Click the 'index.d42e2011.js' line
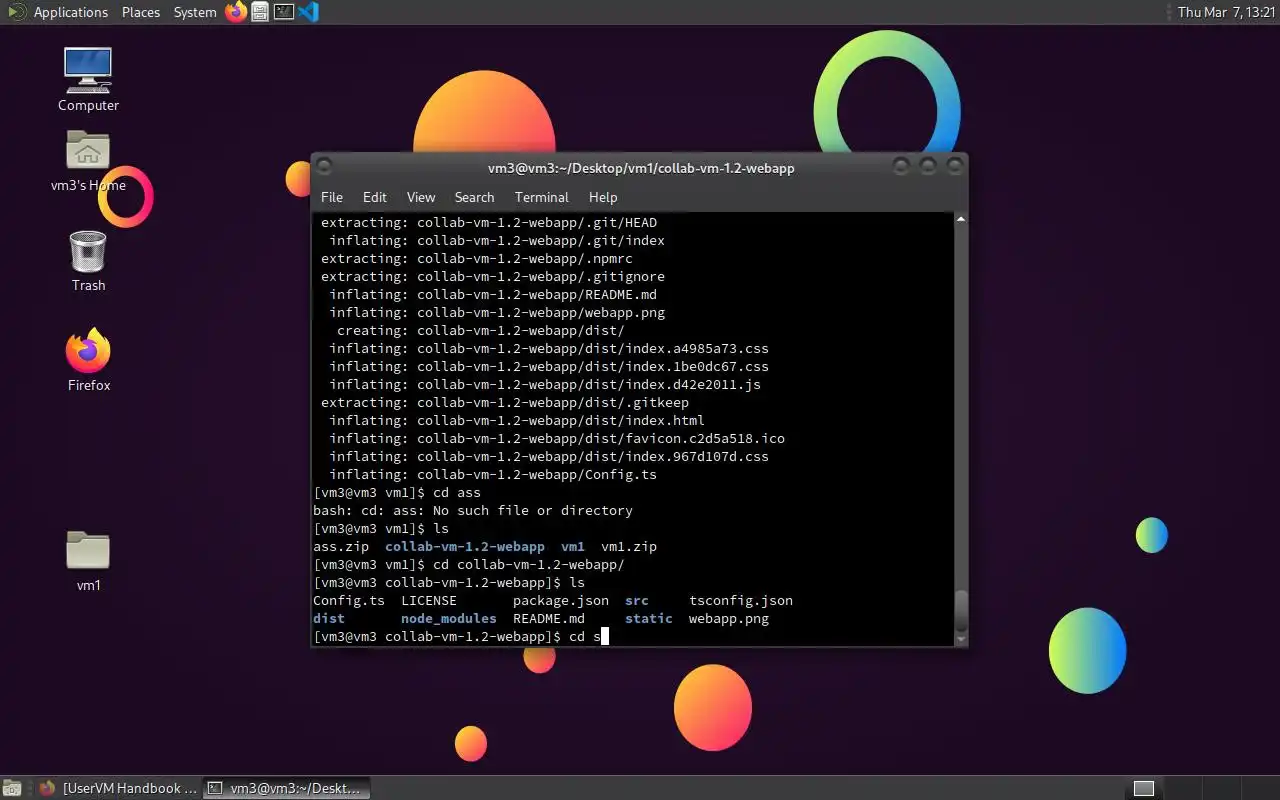1280x800 pixels. pyautogui.click(x=545, y=384)
